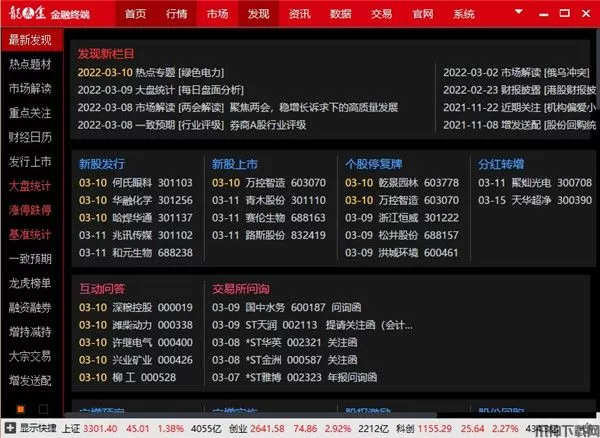The image size is (600, 438).
Task: Click the 龙虎榜 金融终端 logo
Action: pyautogui.click(x=49, y=14)
